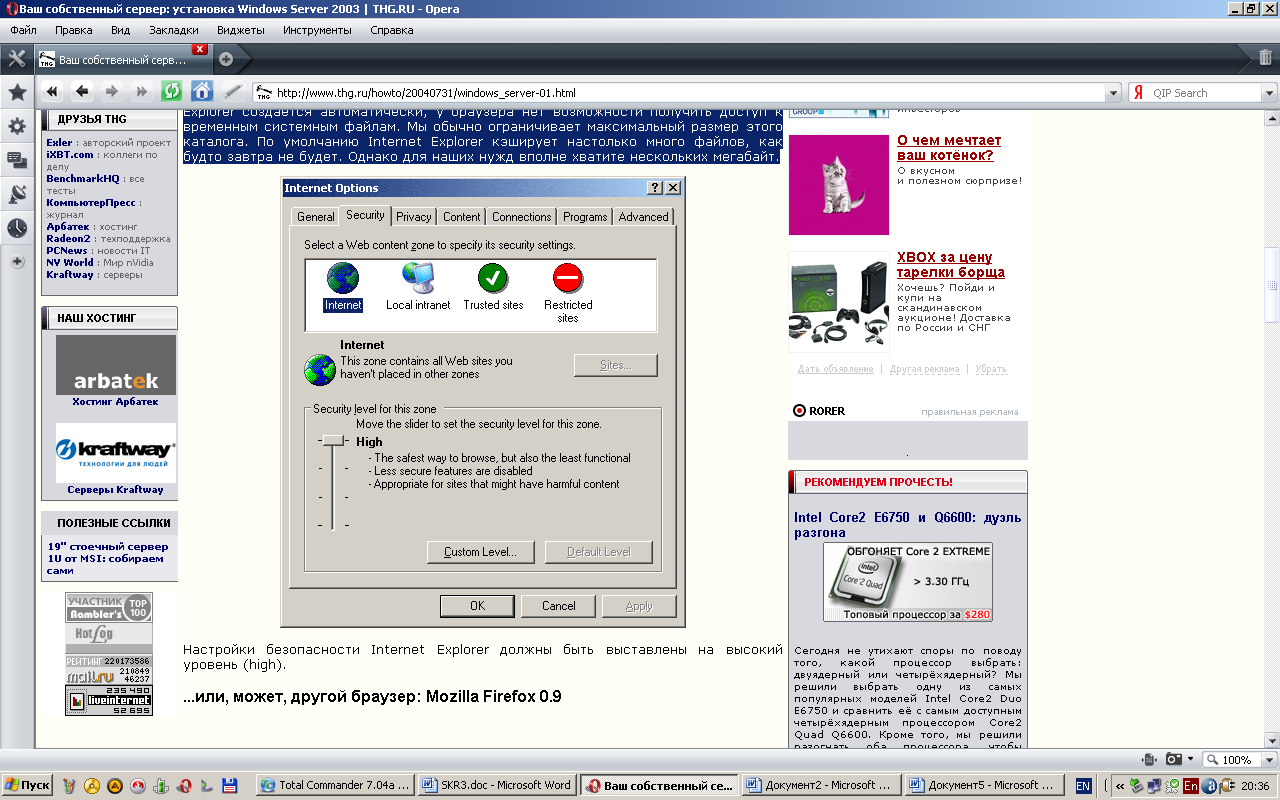Click the Kraftway servers banner
This screenshot has height=800, width=1280.
click(x=115, y=453)
